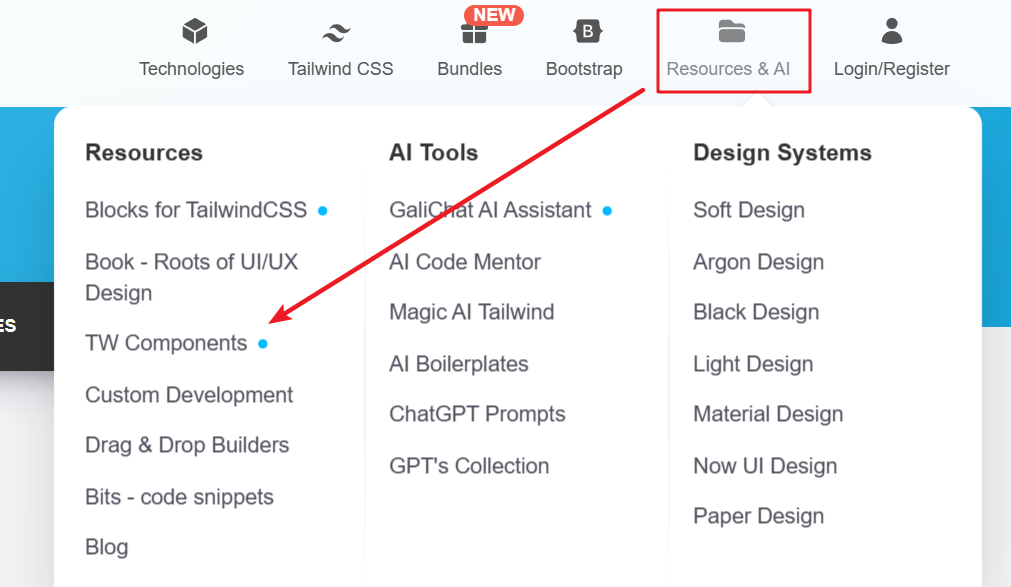The image size is (1011, 587).
Task: Open ChatGPT Prompts link
Action: pyautogui.click(x=477, y=414)
